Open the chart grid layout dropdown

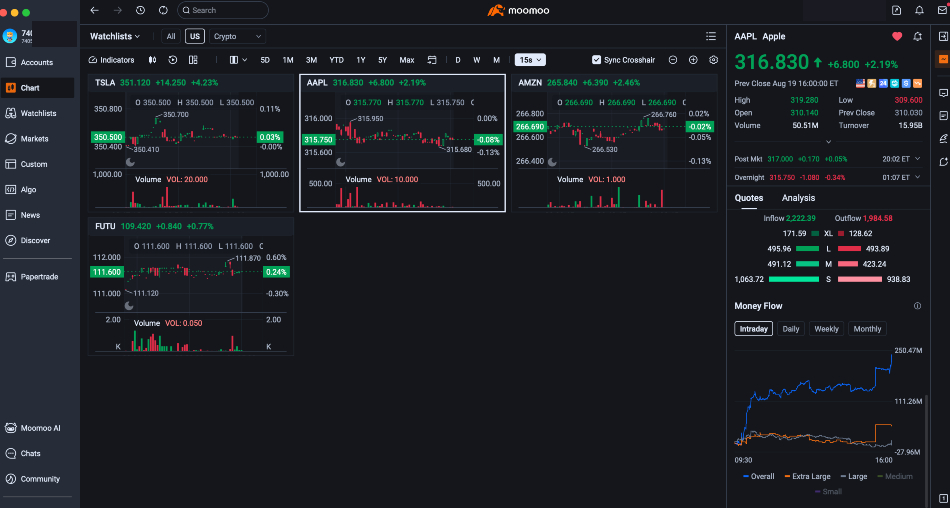coord(238,60)
